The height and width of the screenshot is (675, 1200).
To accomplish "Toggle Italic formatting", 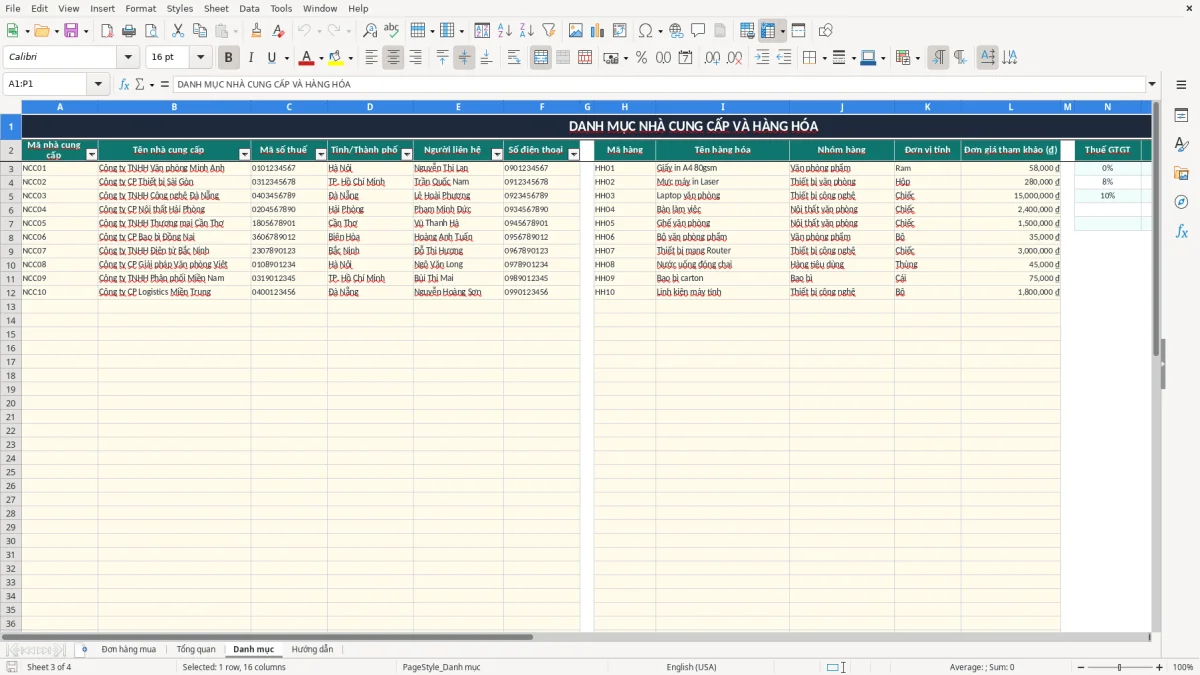I will click(x=250, y=58).
